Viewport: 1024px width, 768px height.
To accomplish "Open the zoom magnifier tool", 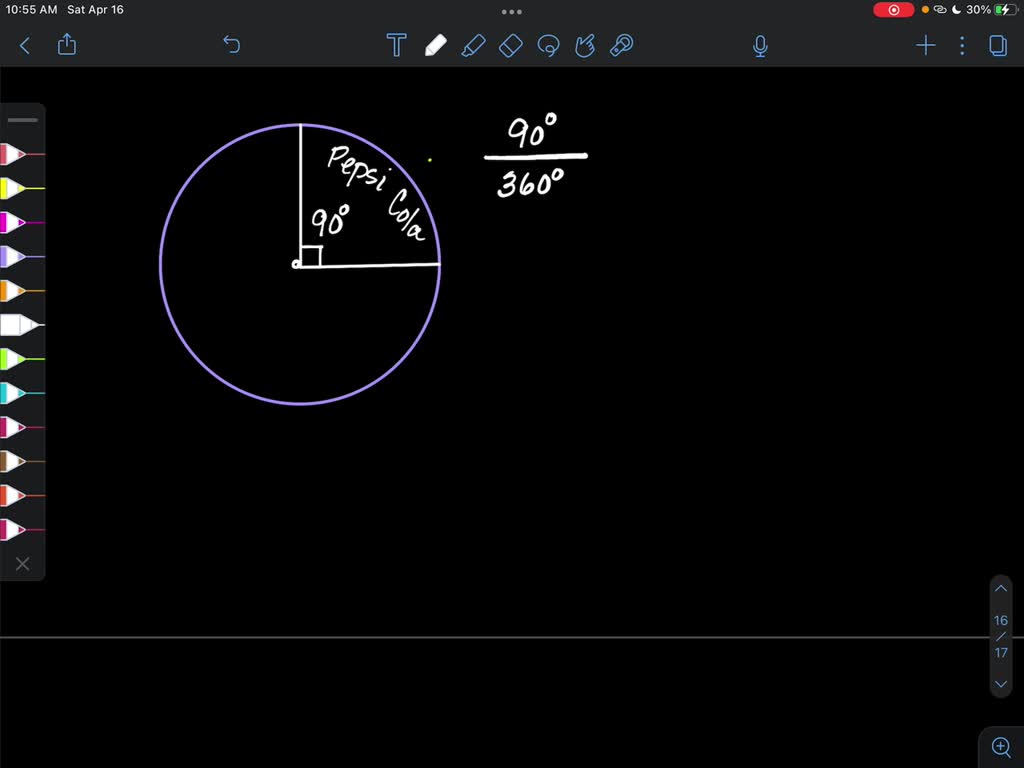I will (1001, 746).
